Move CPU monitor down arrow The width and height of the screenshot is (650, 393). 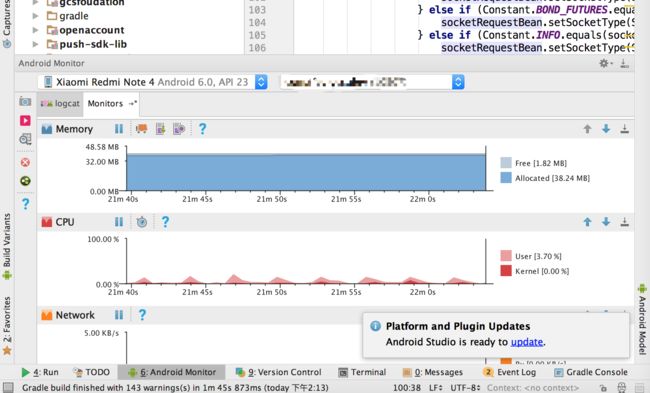606,222
